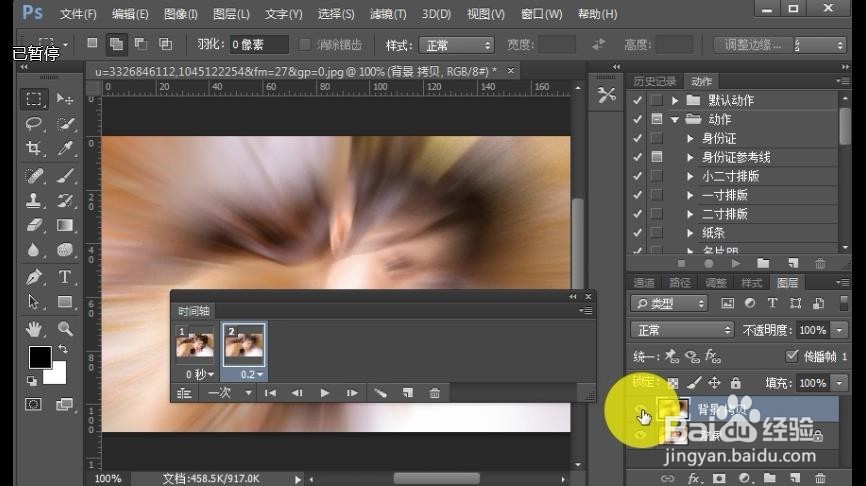Click Intersect with Selection icon
The width and height of the screenshot is (866, 486).
point(165,44)
